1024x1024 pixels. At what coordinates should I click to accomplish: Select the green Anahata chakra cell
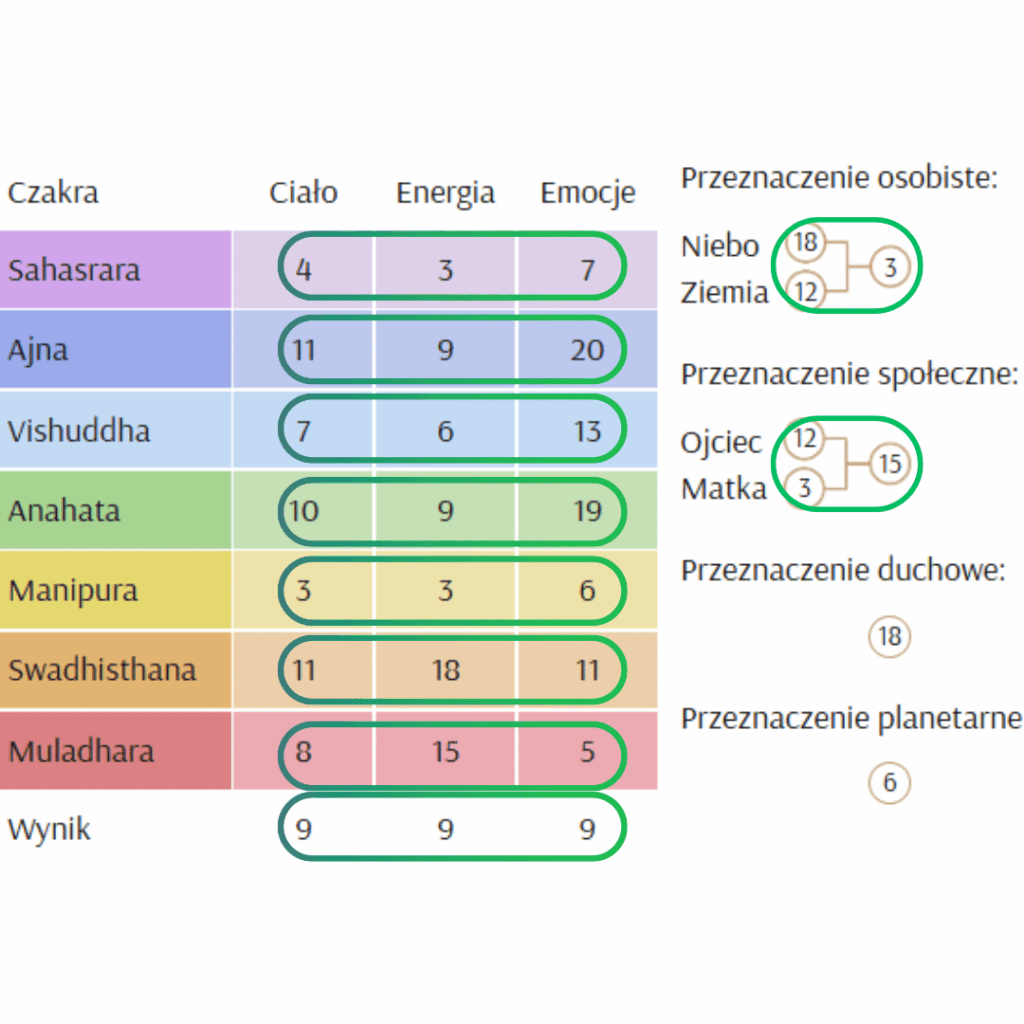(116, 510)
